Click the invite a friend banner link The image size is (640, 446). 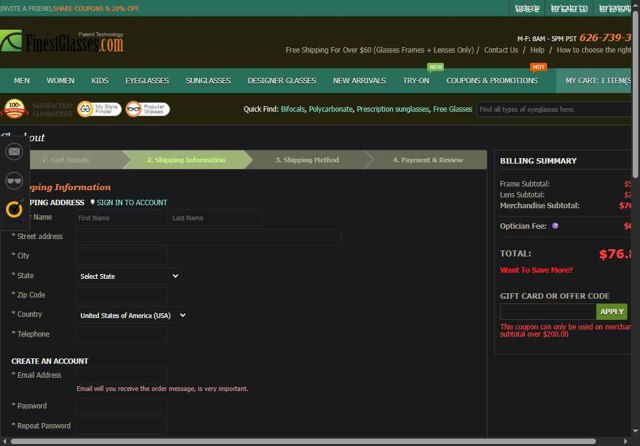[70, 9]
